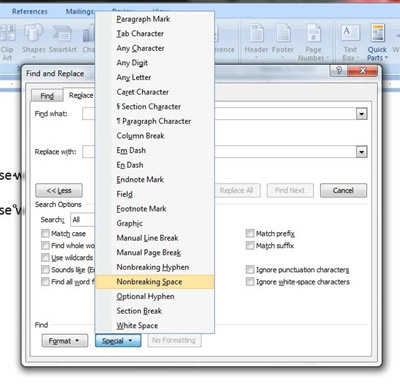Open the References ribbon tab
Screen dimensions: 400x384
coord(30,12)
